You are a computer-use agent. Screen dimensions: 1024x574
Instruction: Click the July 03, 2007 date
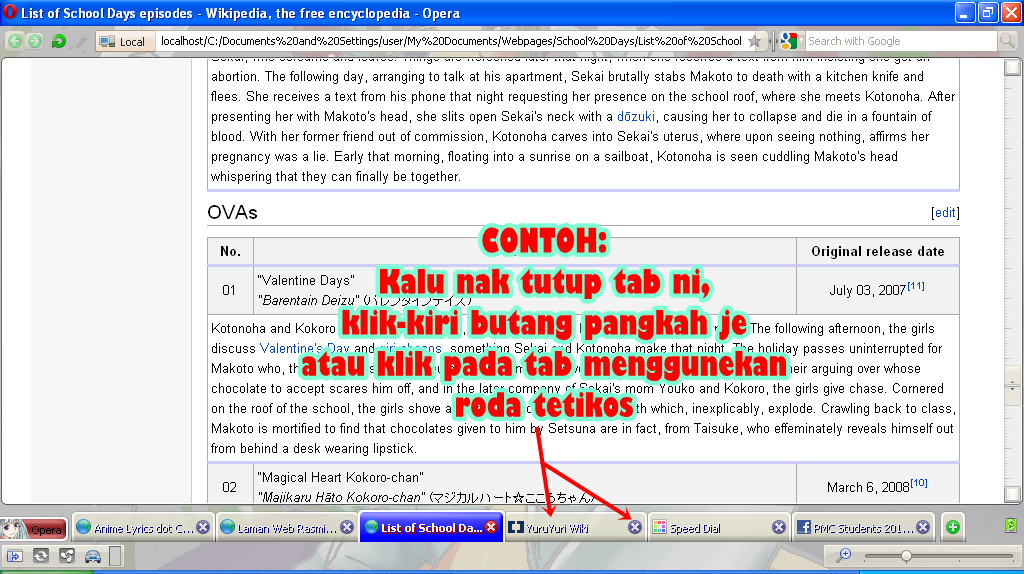867,291
